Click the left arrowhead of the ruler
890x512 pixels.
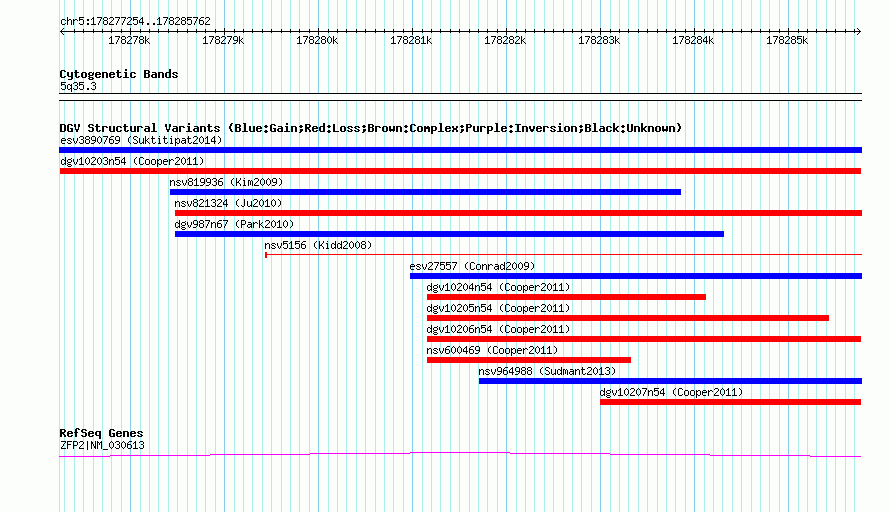(62, 32)
